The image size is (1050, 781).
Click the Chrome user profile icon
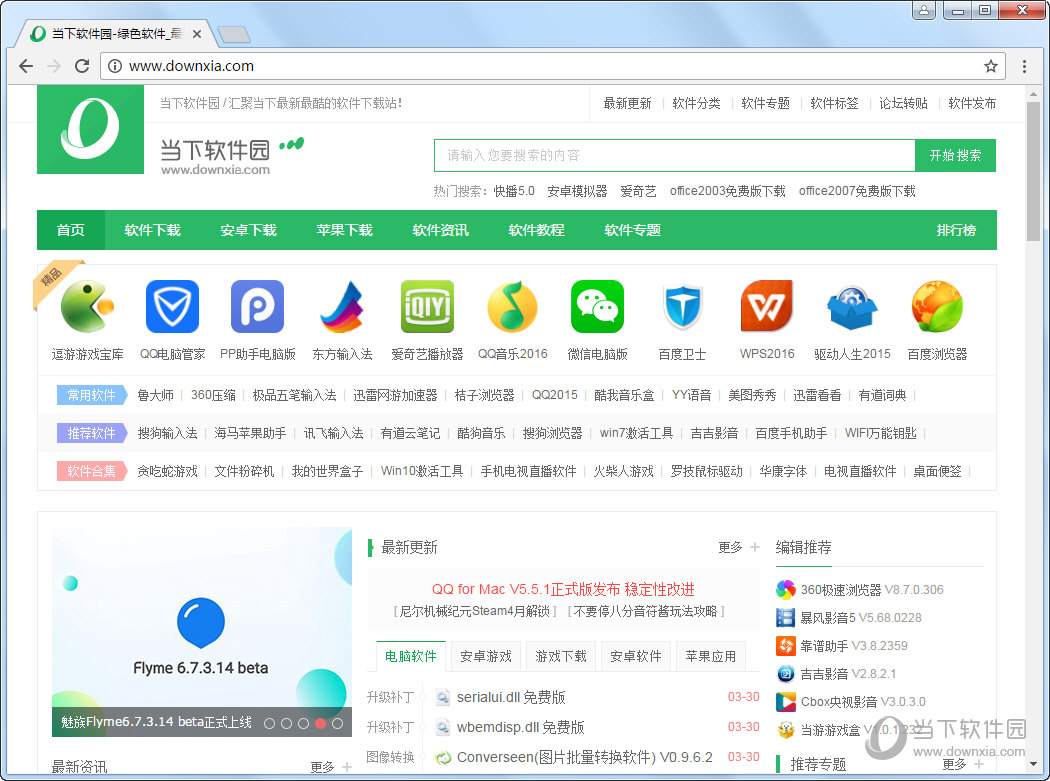(x=923, y=10)
